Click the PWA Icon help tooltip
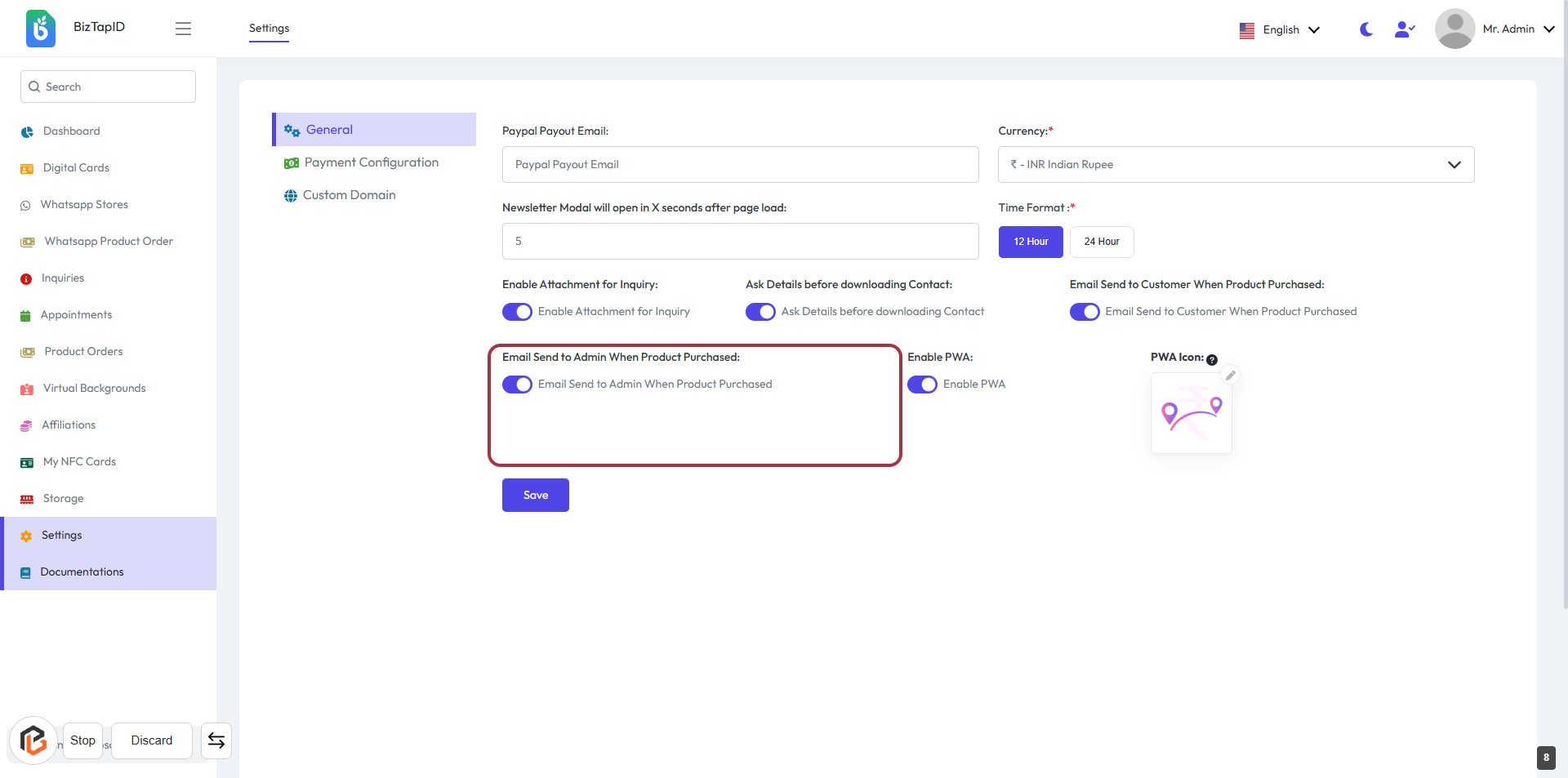1568x778 pixels. [1212, 360]
